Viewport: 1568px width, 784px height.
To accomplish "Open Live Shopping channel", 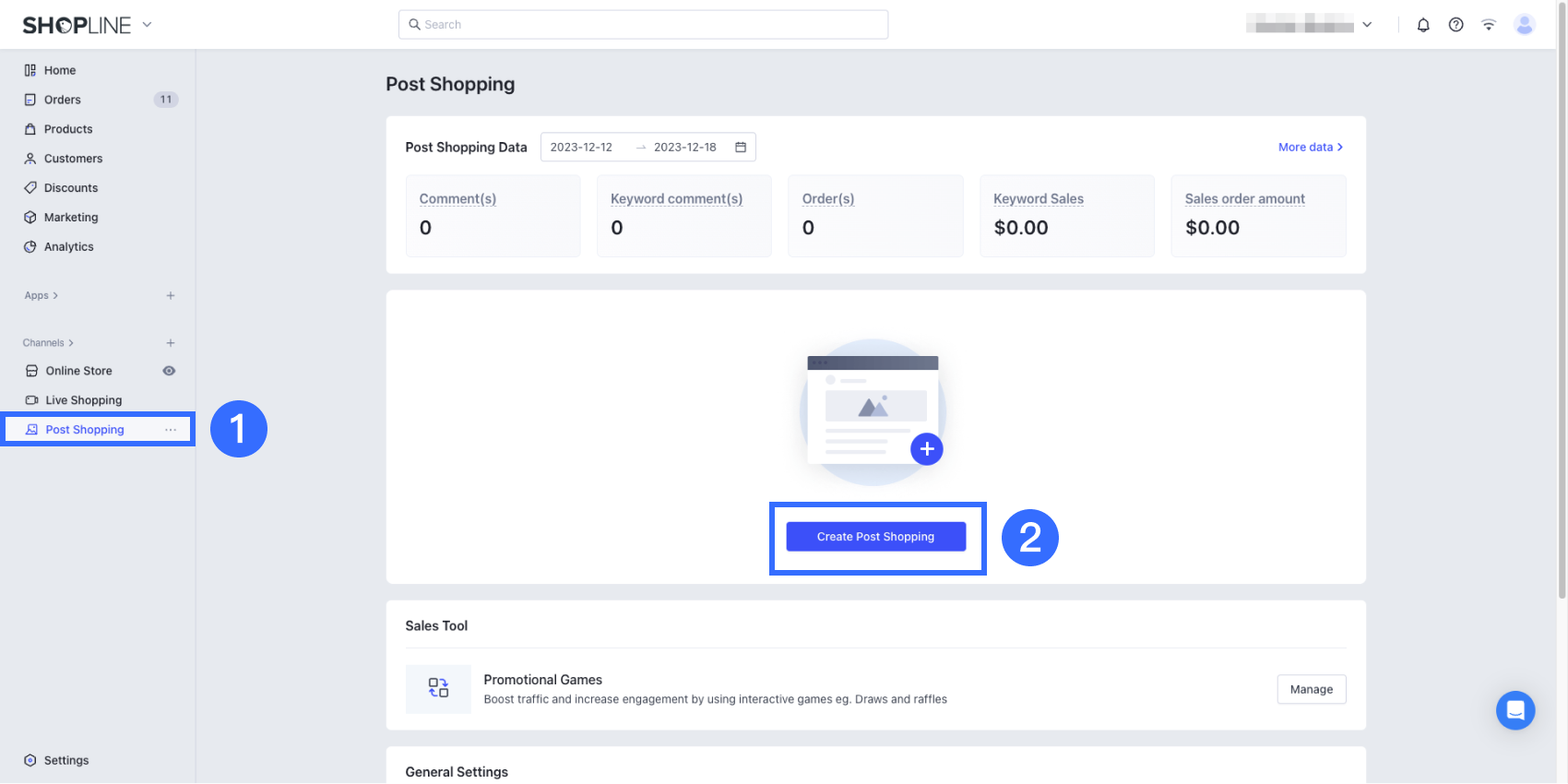I will (x=83, y=400).
